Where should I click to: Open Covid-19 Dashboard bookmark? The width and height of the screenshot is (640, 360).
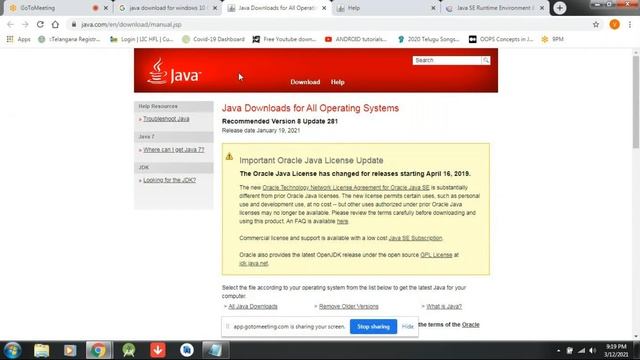(213, 39)
